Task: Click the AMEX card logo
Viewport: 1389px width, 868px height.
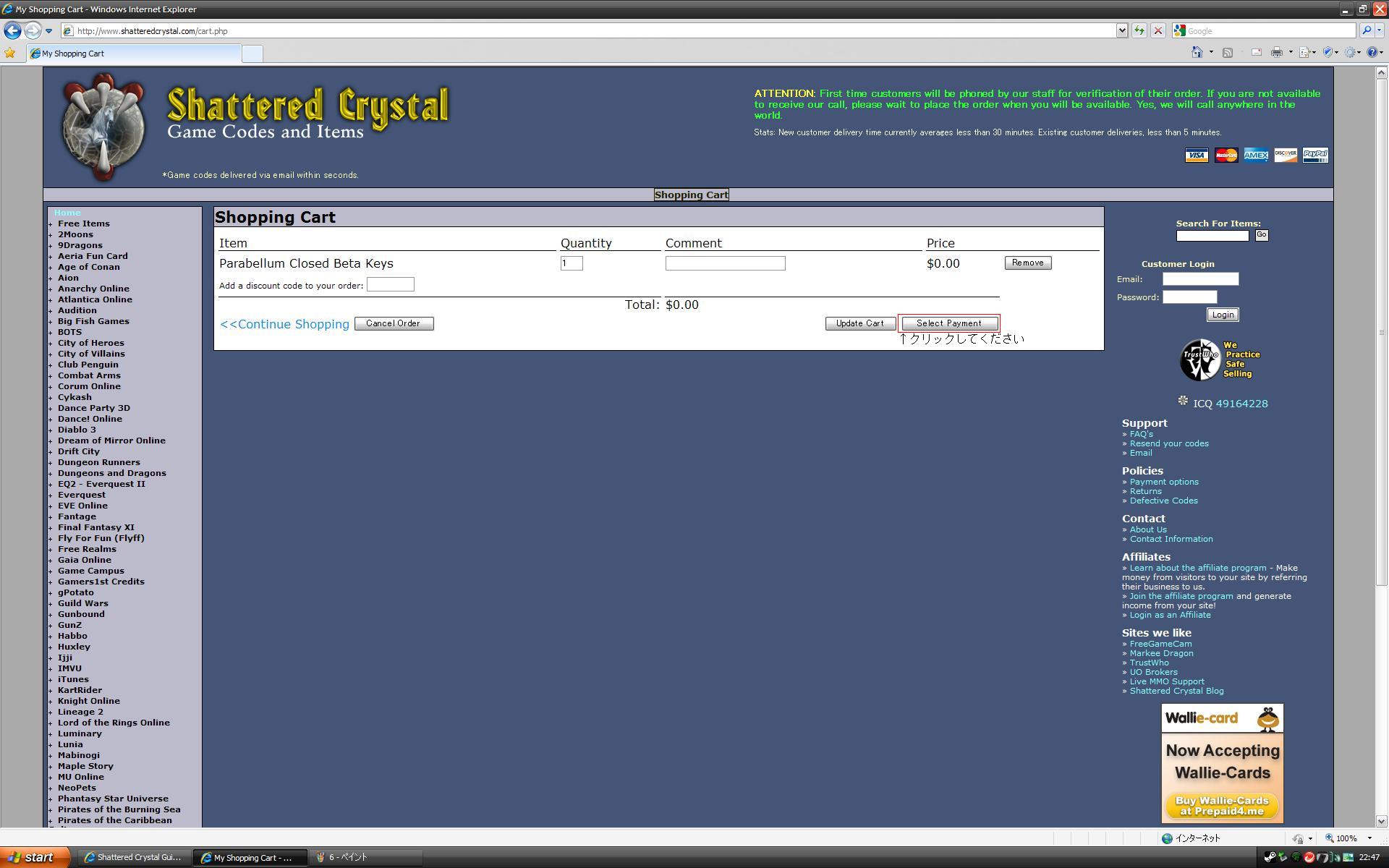Action: (1256, 156)
